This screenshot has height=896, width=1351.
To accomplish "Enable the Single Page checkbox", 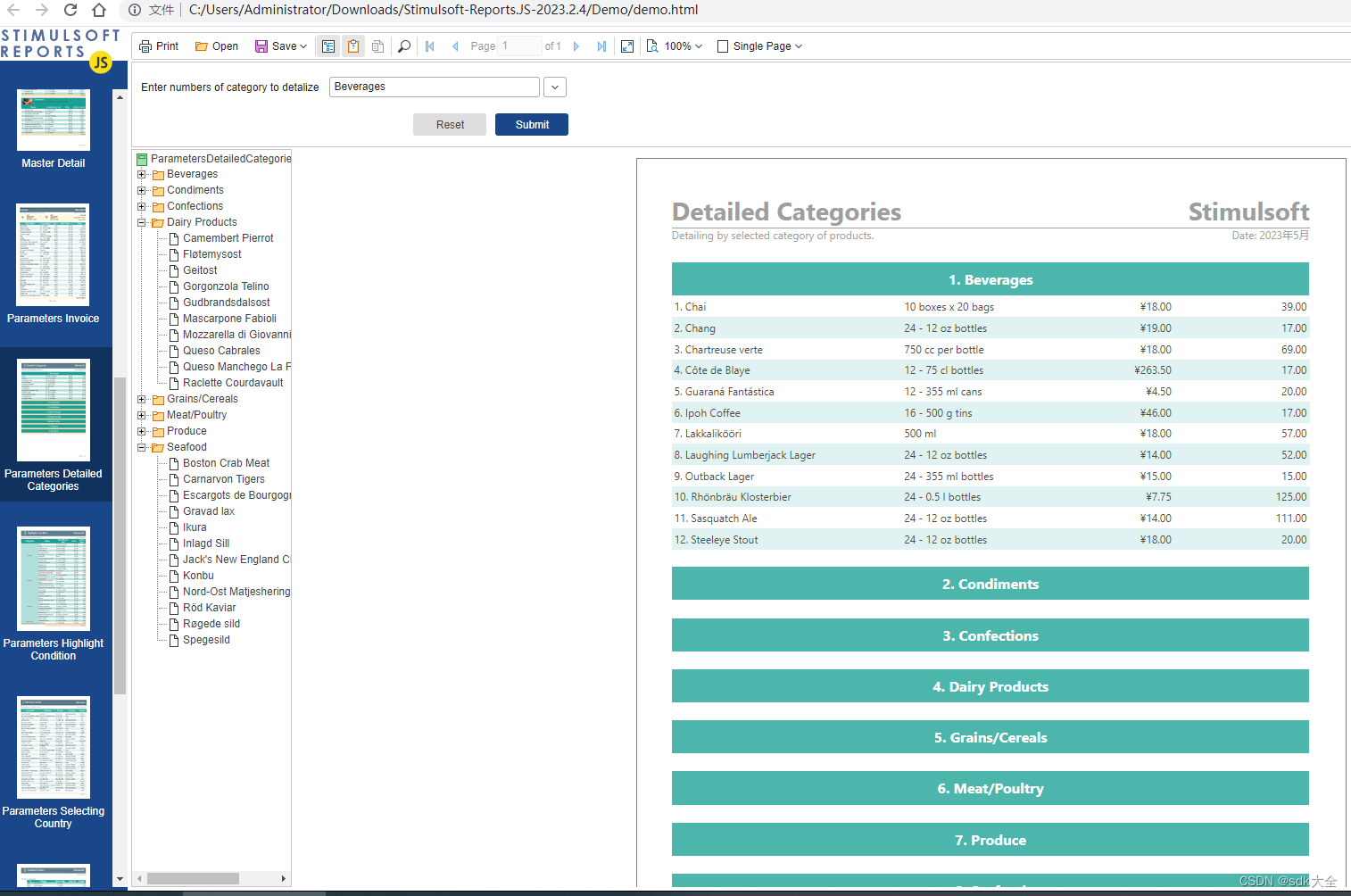I will coord(723,46).
